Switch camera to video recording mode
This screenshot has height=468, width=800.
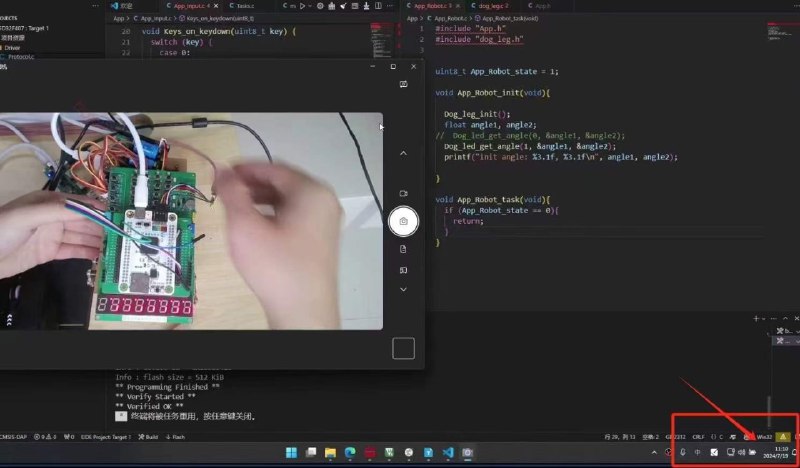coord(403,193)
